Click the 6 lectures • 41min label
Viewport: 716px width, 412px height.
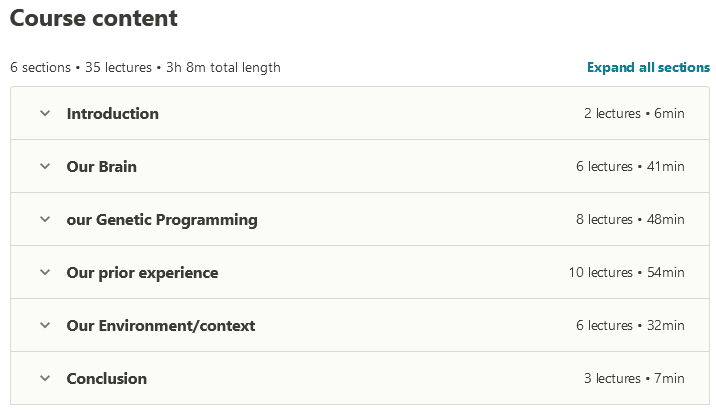(630, 167)
